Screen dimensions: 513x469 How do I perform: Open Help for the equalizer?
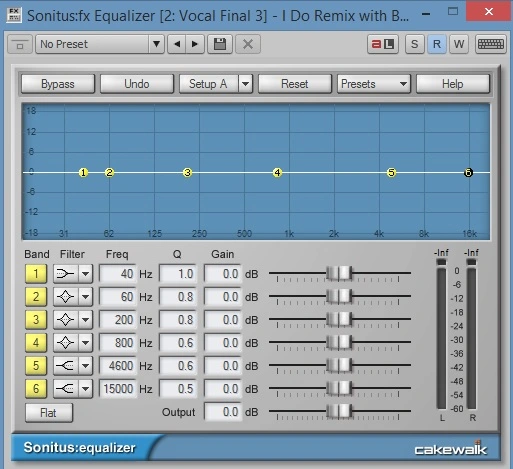click(453, 84)
